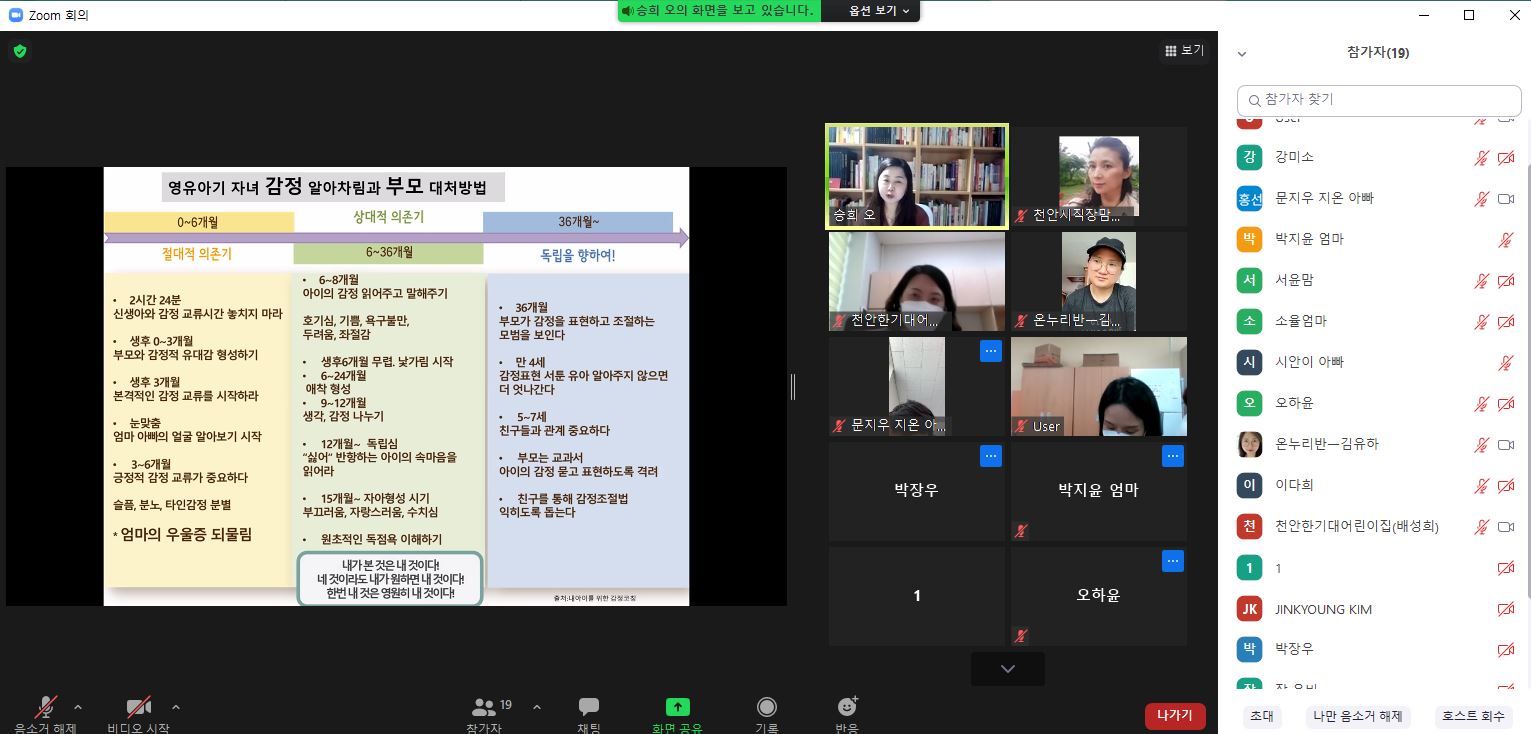Click the green encryption shield icon
Screen dimensions: 1531x734
click(20, 51)
